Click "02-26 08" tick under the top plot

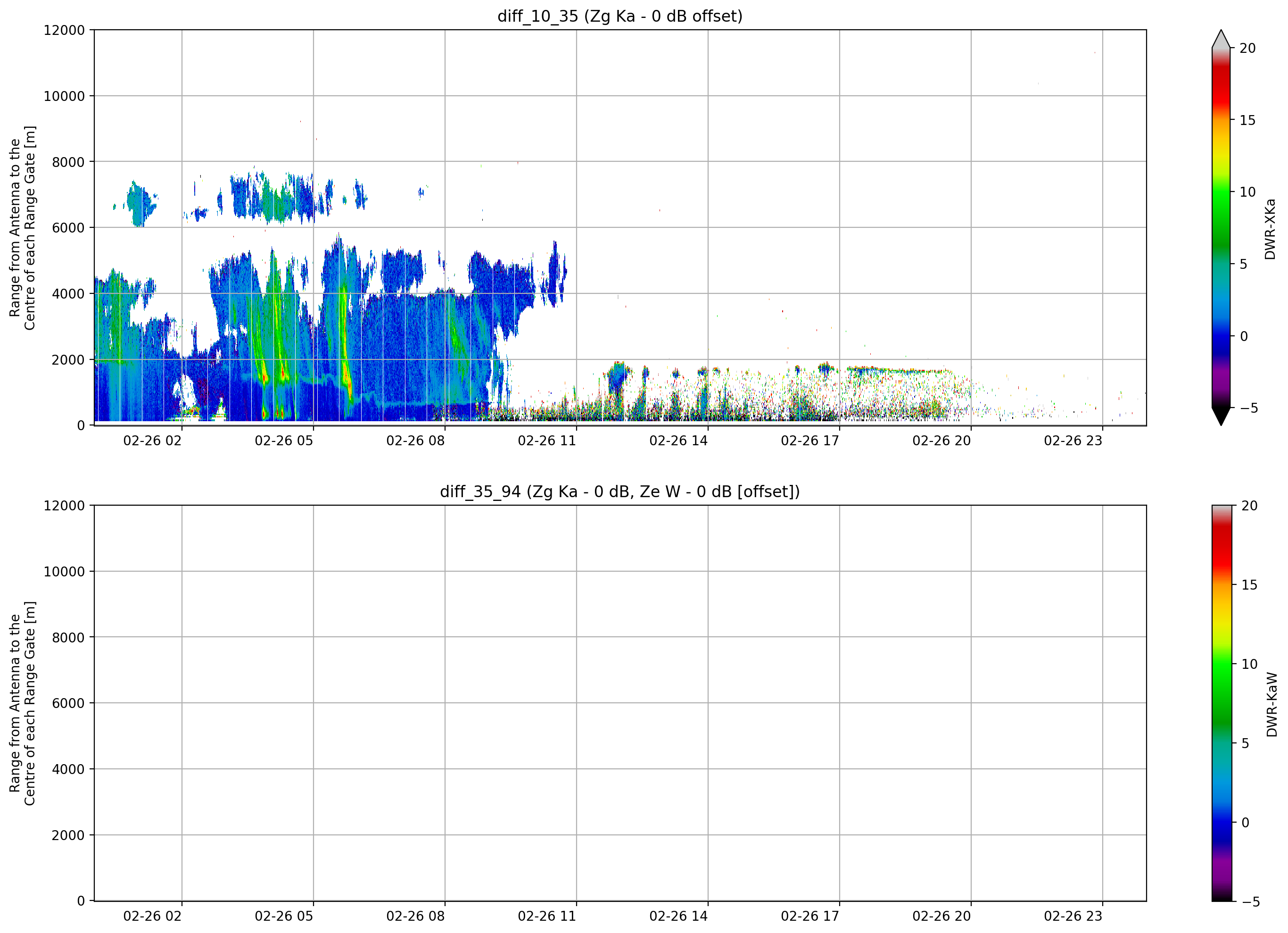[416, 441]
